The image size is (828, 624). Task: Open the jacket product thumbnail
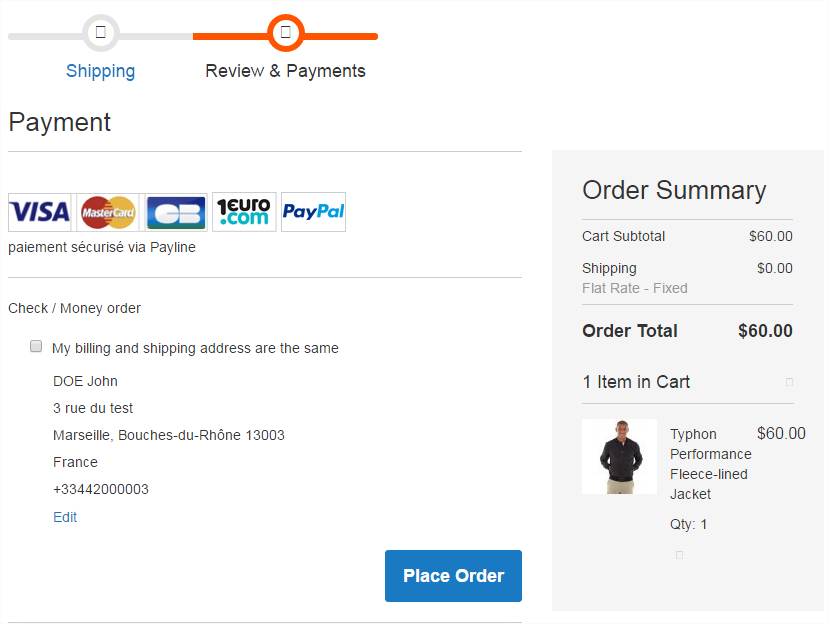click(x=619, y=456)
